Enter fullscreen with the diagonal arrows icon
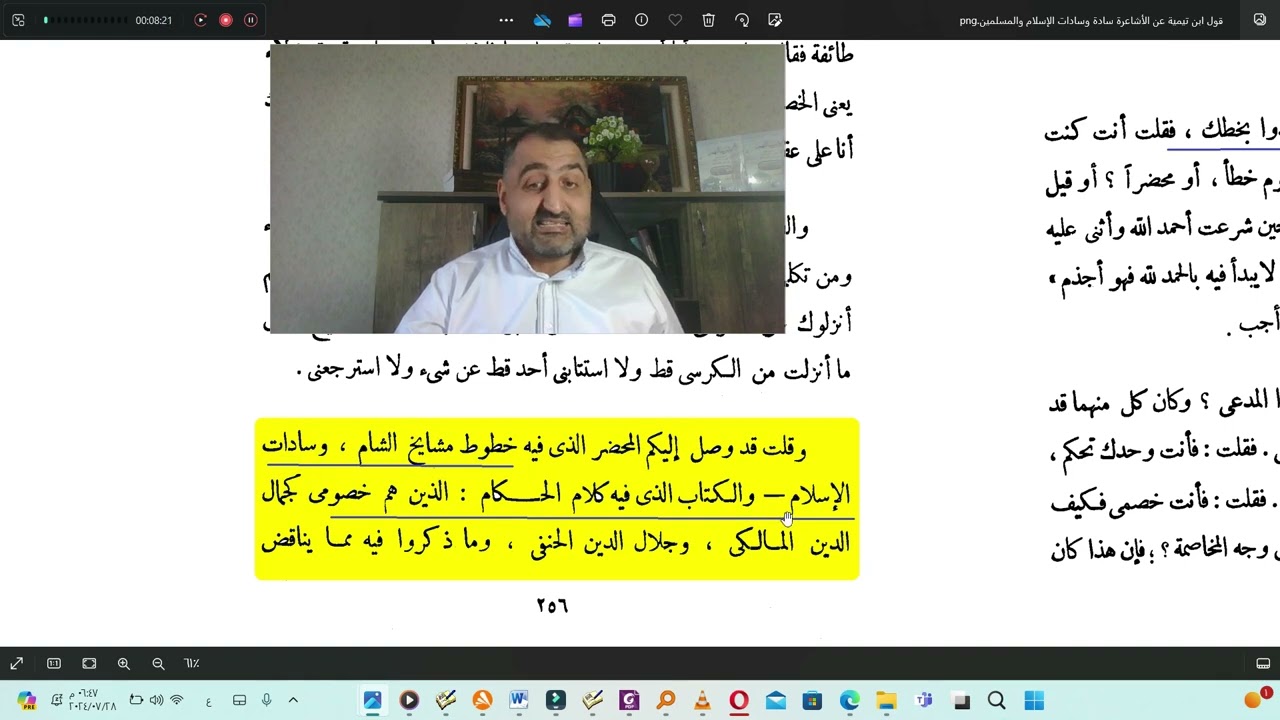 pos(17,663)
